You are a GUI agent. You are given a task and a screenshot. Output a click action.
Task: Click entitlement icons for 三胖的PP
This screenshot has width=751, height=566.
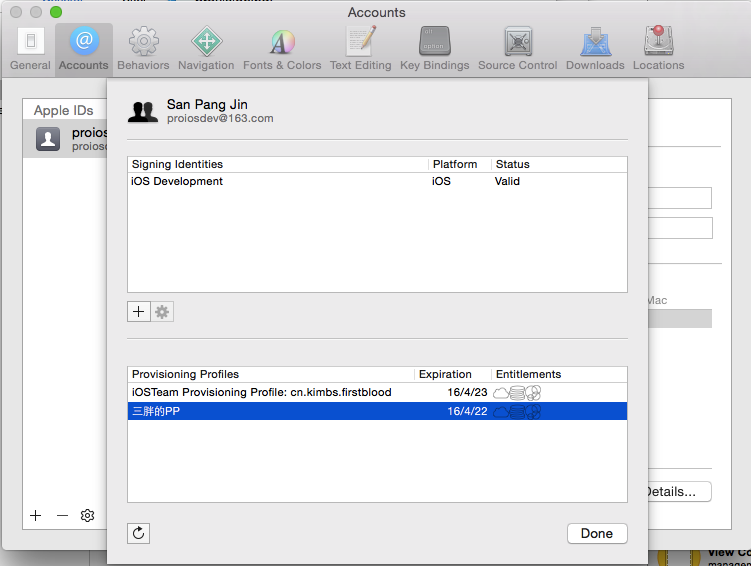517,411
